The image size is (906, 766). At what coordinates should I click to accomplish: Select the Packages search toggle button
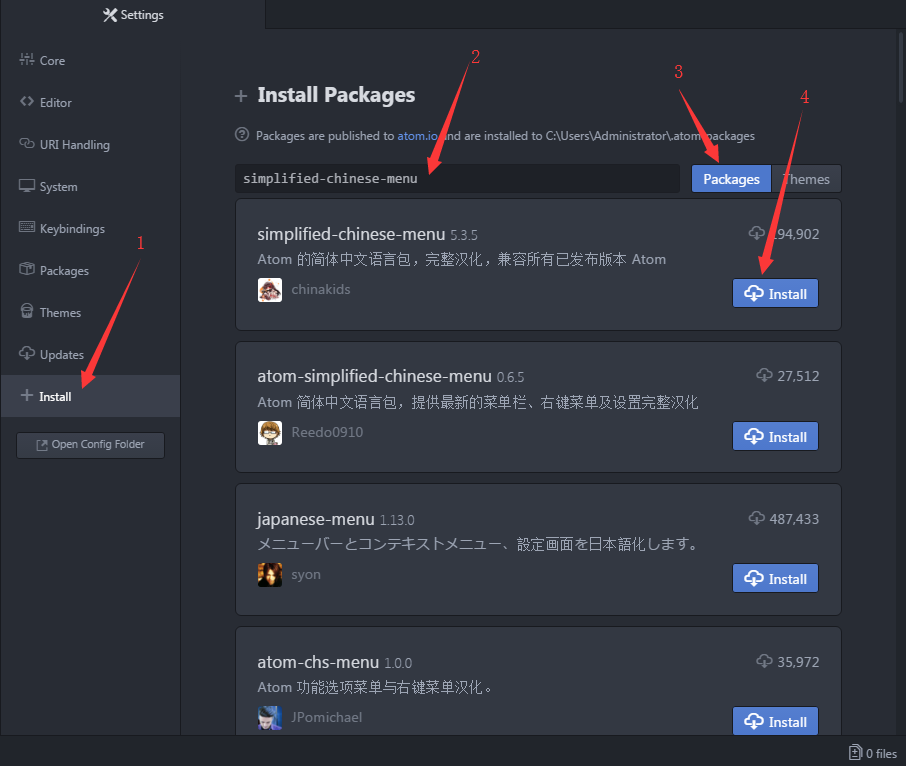pyautogui.click(x=731, y=179)
